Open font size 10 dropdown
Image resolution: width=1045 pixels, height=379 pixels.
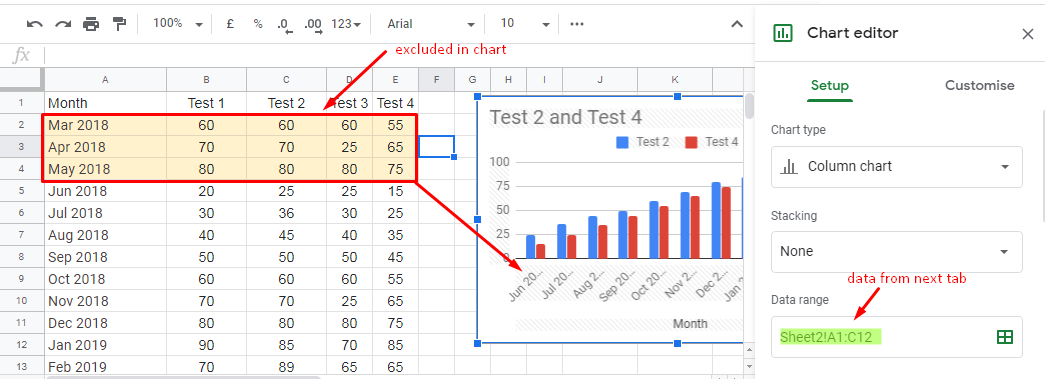click(525, 24)
